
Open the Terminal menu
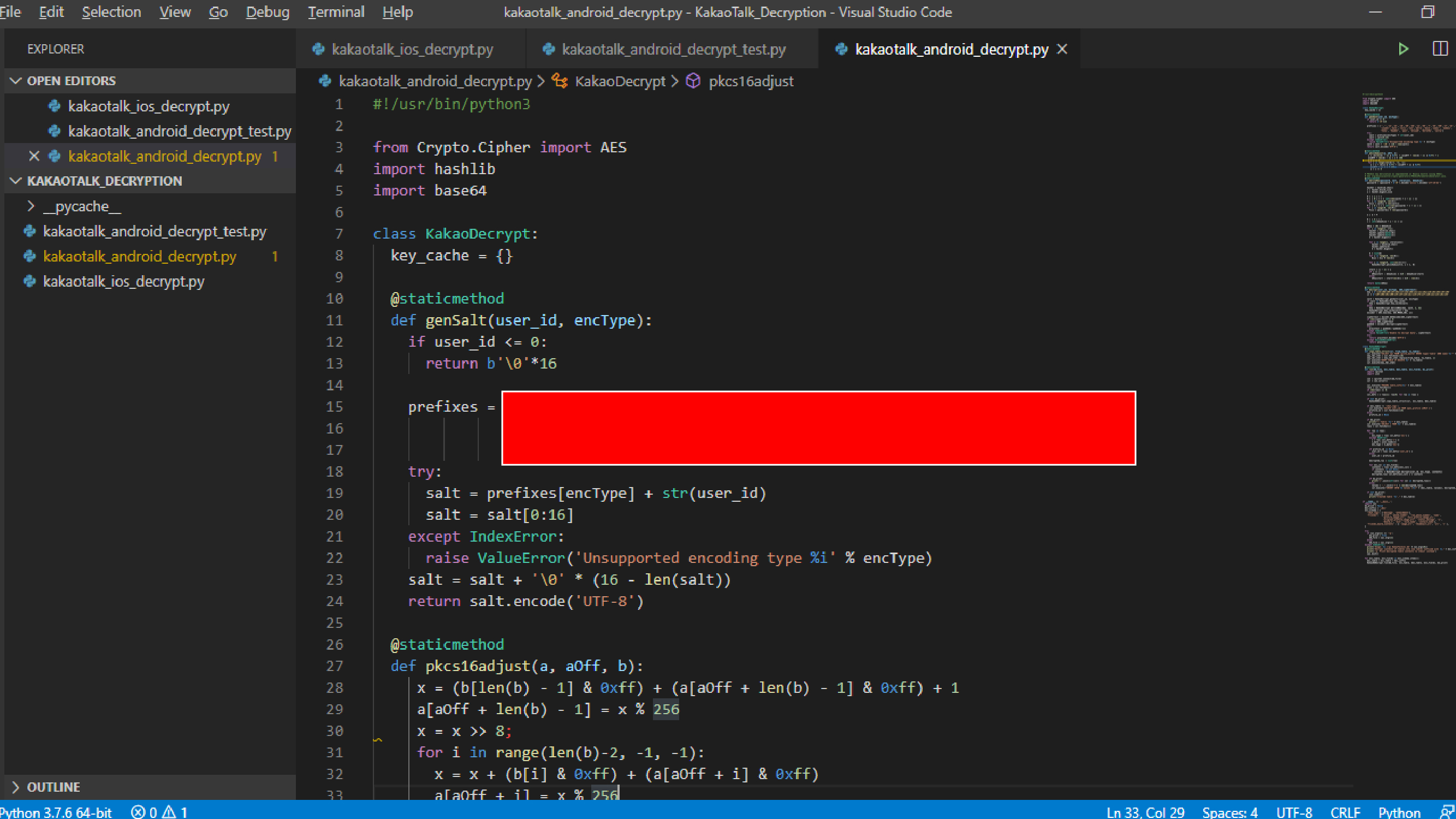pos(336,12)
